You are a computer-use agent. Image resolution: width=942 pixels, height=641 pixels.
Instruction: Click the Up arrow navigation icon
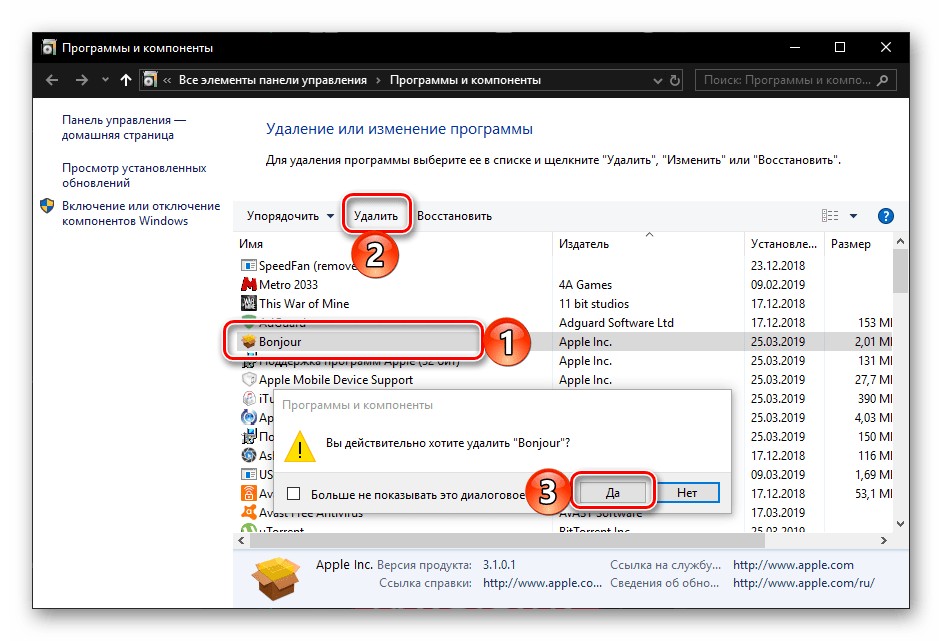click(126, 80)
